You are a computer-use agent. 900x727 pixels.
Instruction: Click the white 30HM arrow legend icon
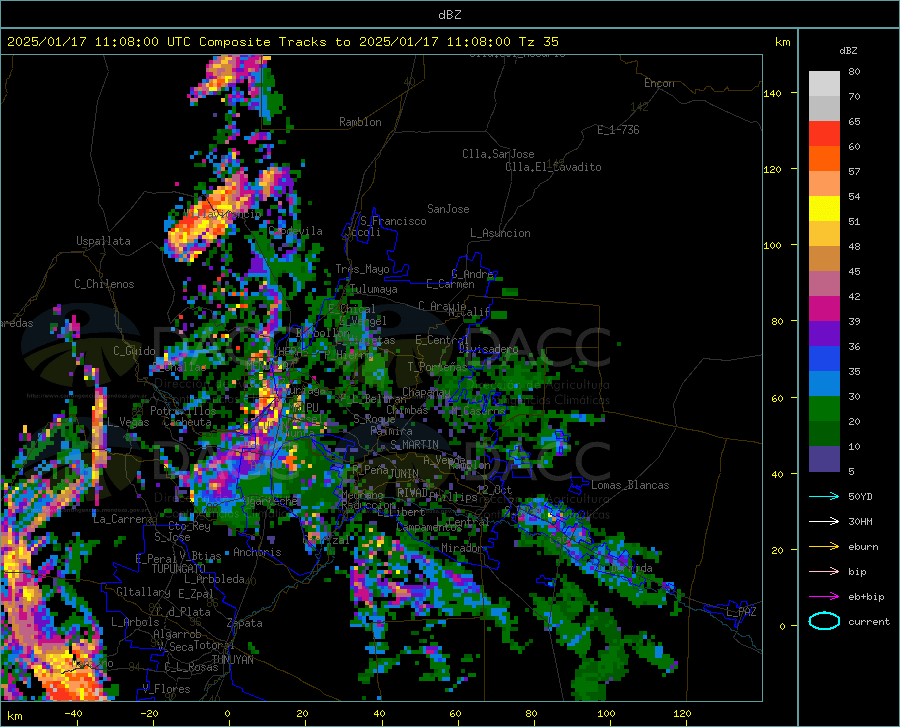point(824,522)
